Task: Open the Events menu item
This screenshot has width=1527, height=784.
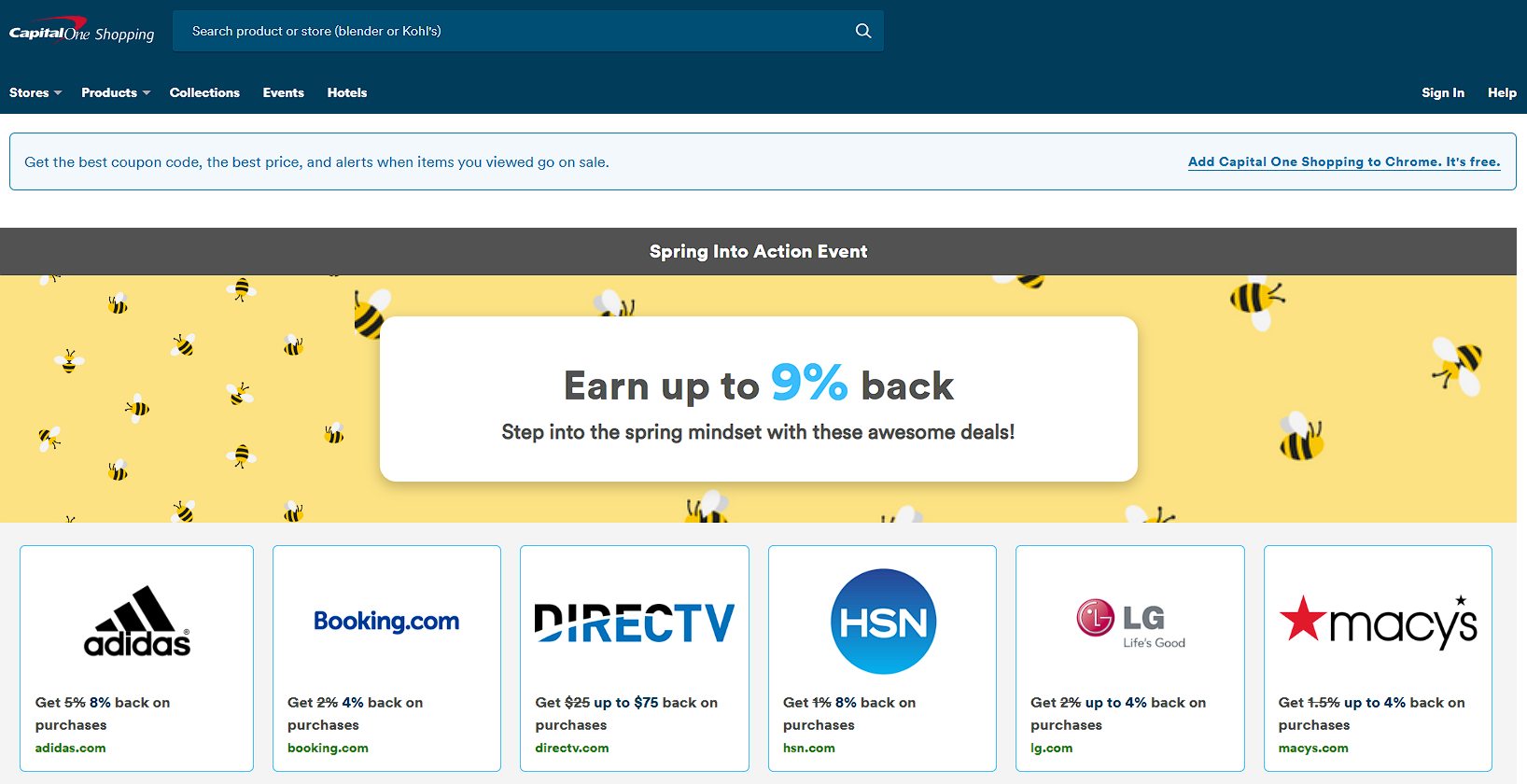Action: pos(284,92)
